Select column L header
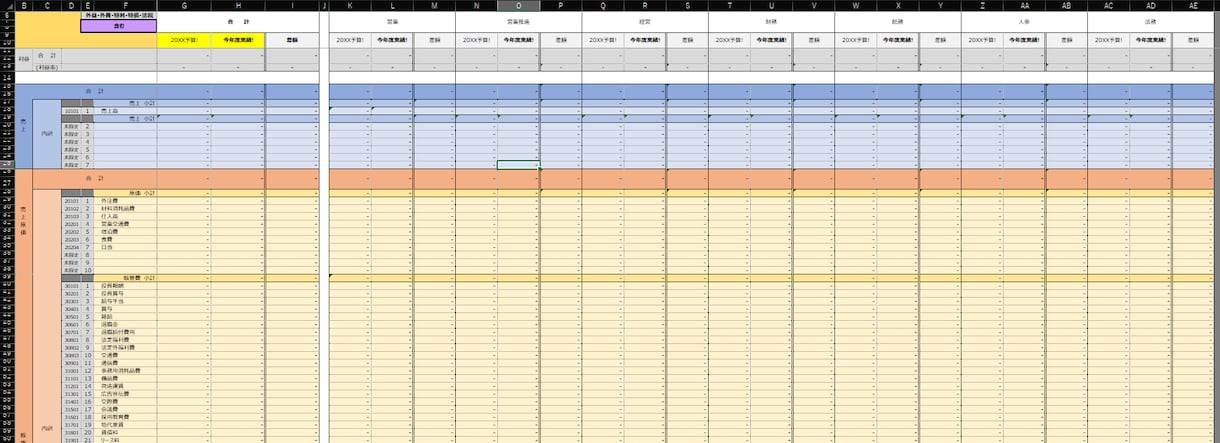The image size is (1220, 443). coord(392,5)
